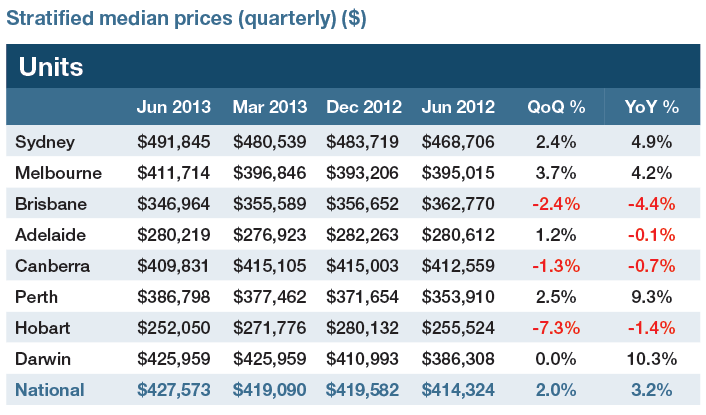Click the YoY % column header
Image resolution: width=706 pixels, height=415 pixels.
pos(651,107)
